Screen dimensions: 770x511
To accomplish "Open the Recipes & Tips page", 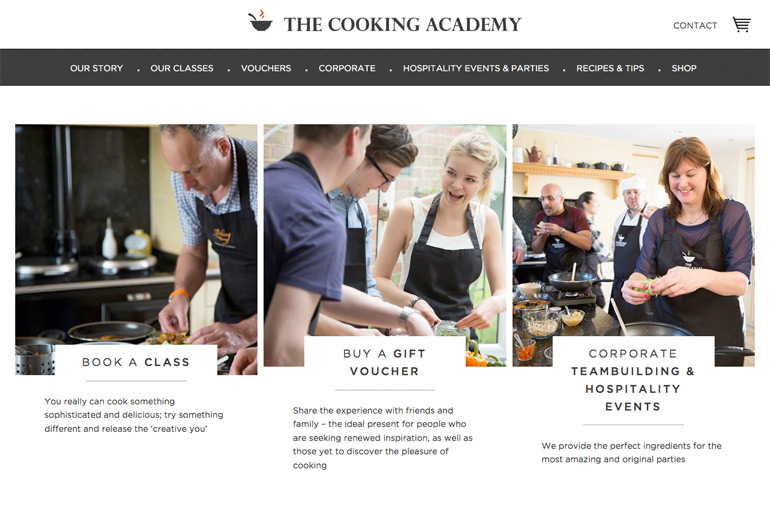I will pos(610,68).
